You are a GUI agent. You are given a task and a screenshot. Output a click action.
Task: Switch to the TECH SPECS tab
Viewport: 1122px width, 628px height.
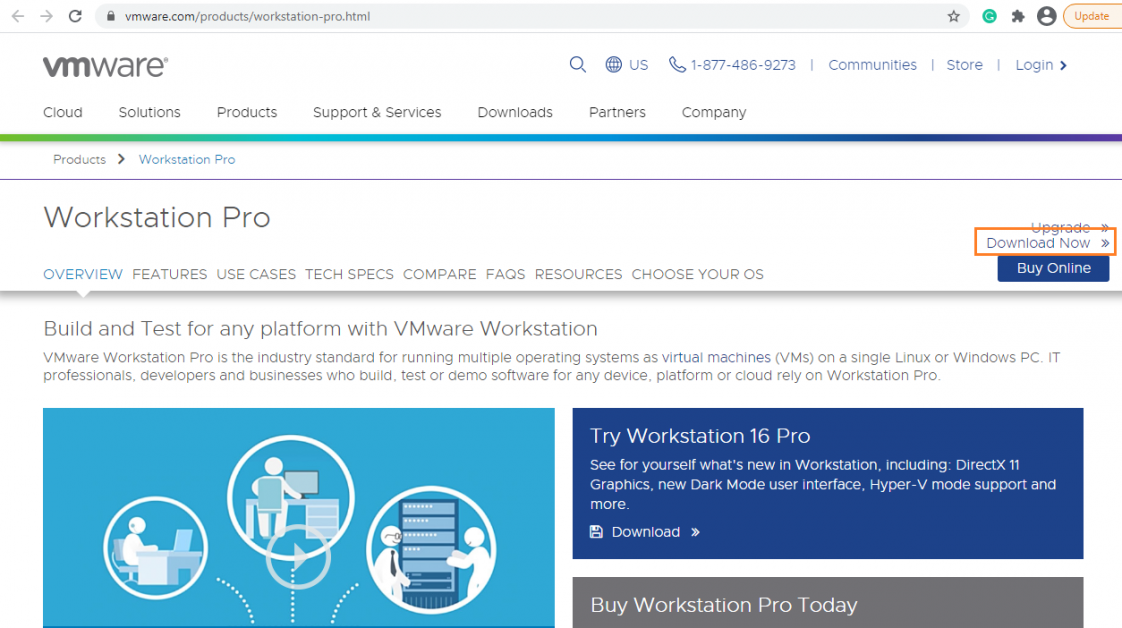[349, 274]
